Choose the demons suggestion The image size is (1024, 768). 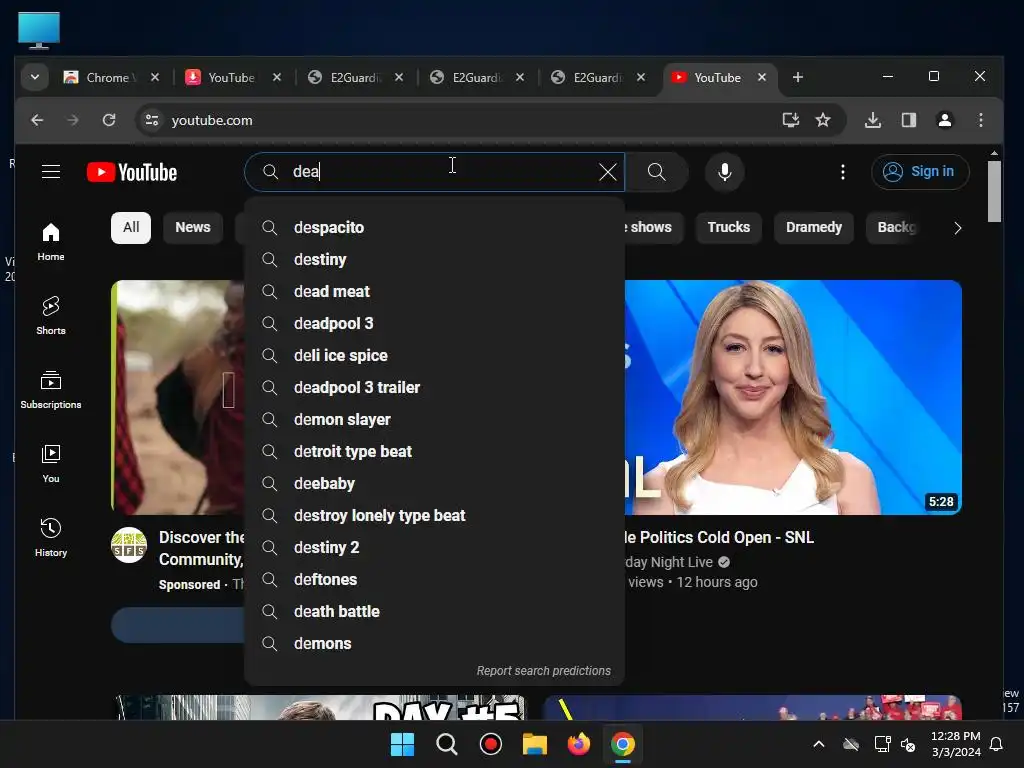434,643
